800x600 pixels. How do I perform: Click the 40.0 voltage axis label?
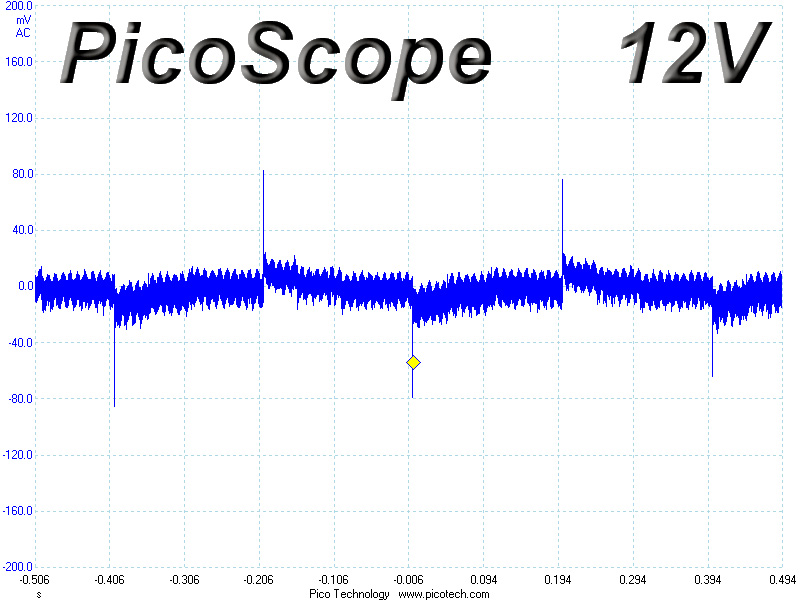pos(22,230)
